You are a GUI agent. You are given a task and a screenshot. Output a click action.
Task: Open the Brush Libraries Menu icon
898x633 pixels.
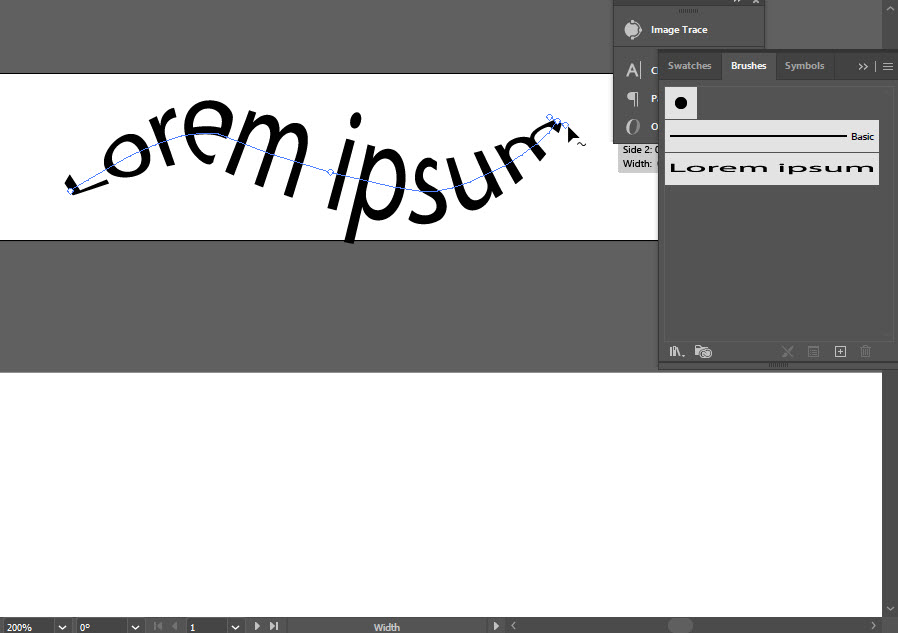676,351
